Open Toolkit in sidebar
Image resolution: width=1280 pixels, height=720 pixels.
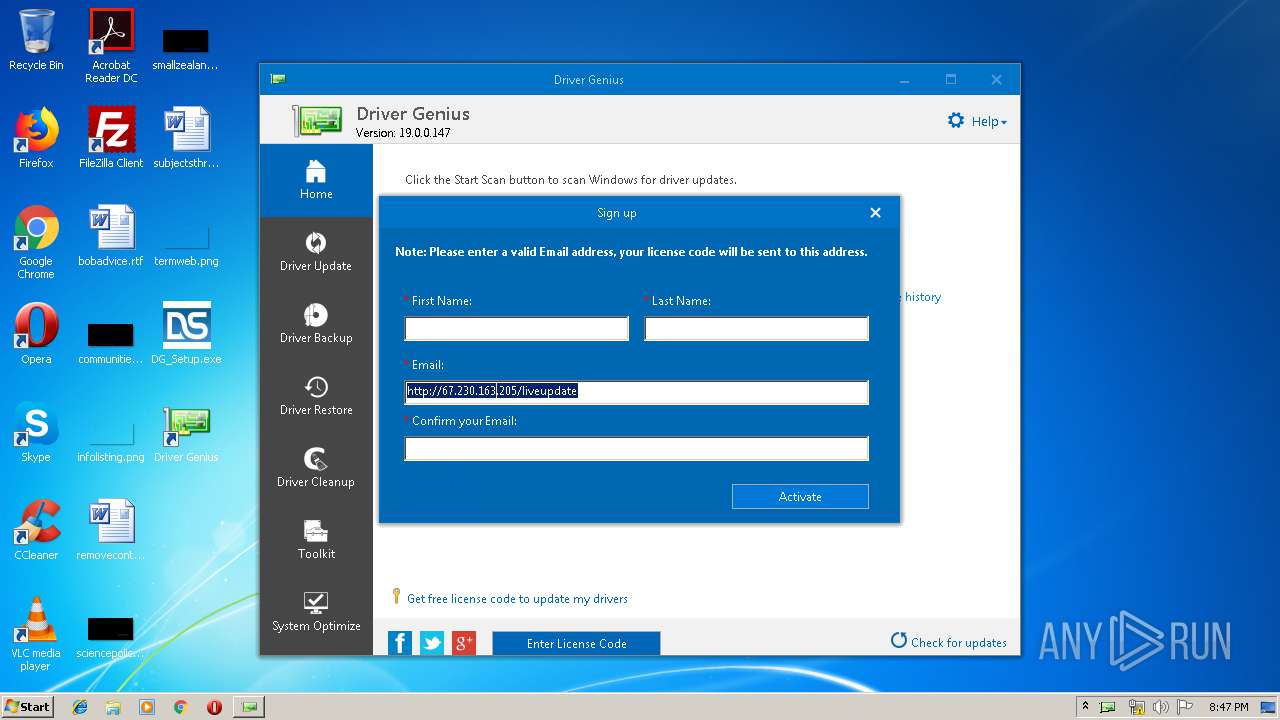coord(316,540)
